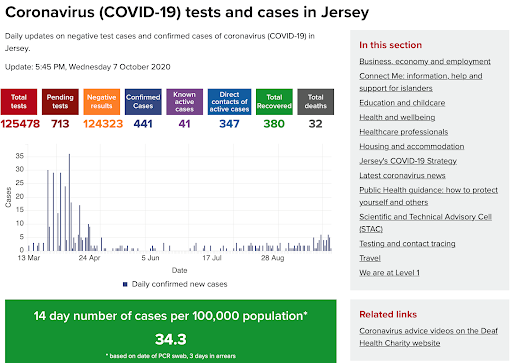Select the Confirmed Cases tile
The height and width of the screenshot is (363, 512).
click(143, 102)
